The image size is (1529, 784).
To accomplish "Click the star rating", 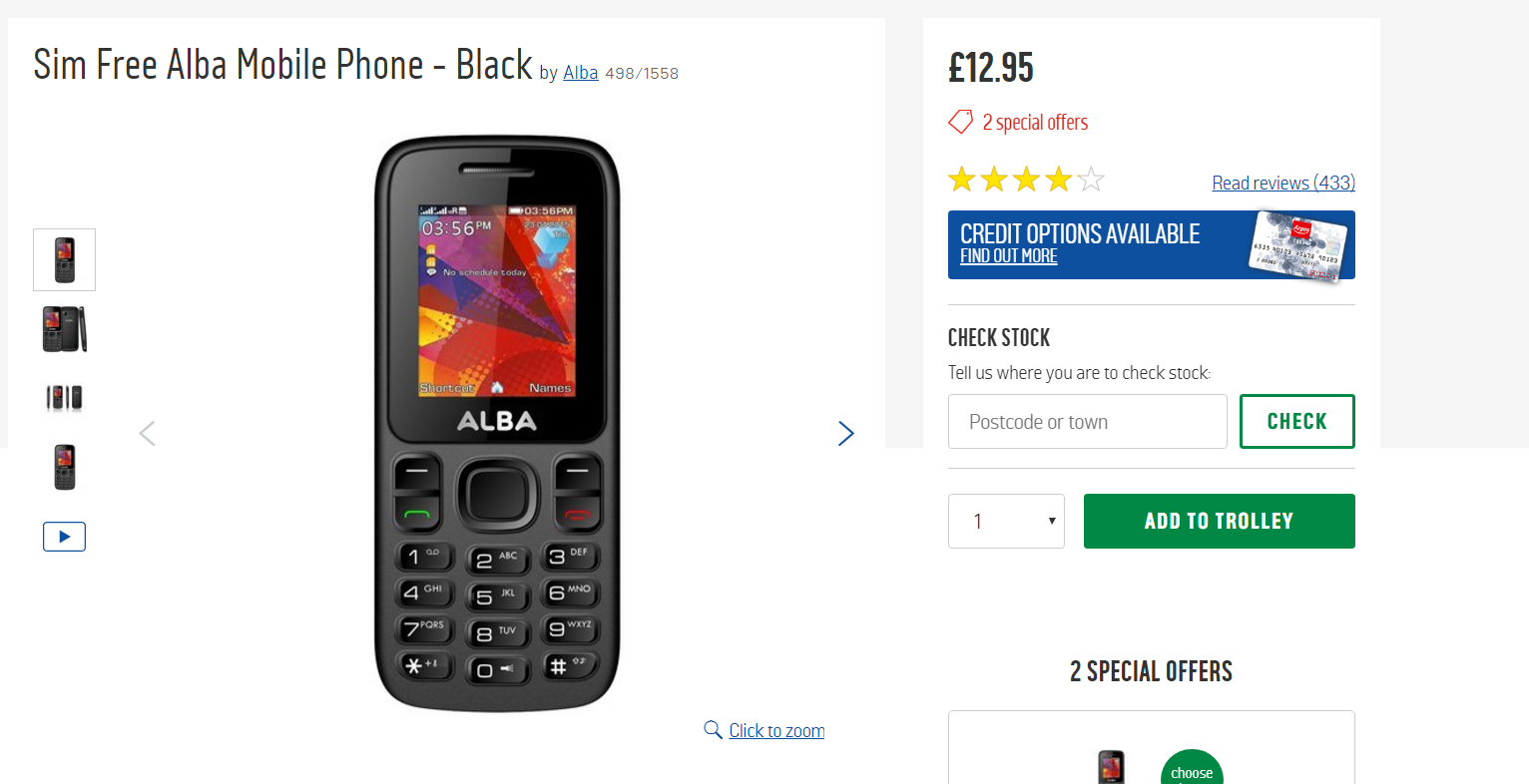I will tap(1026, 181).
